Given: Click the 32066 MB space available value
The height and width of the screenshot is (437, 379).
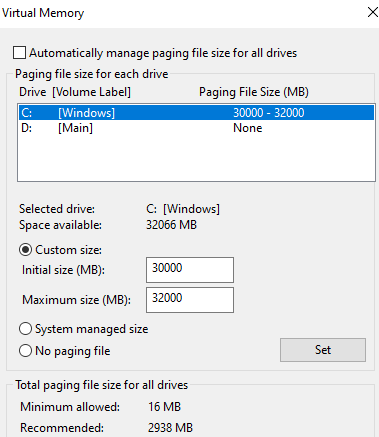Looking at the screenshot, I should [x=171, y=225].
